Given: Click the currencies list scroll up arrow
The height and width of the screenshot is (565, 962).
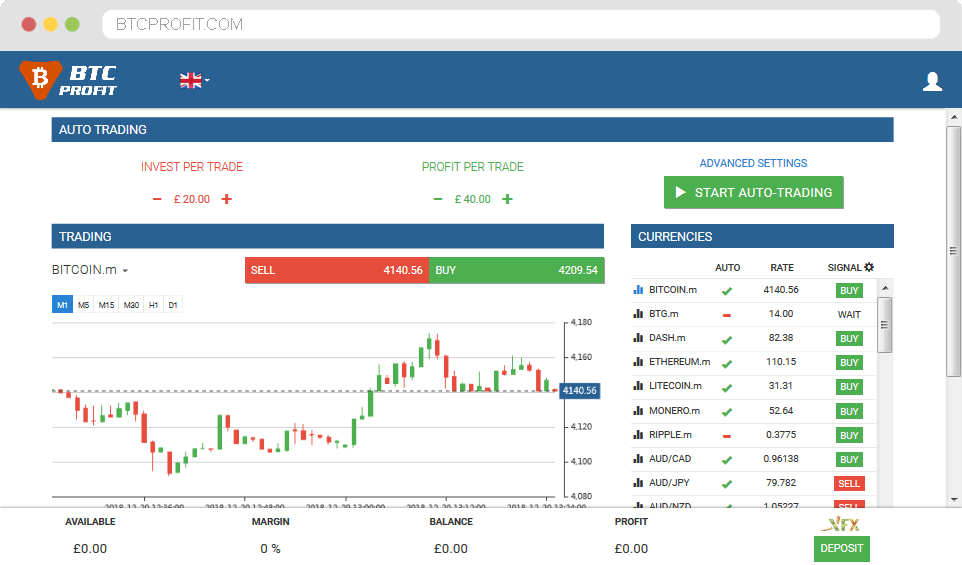Looking at the screenshot, I should (x=885, y=288).
